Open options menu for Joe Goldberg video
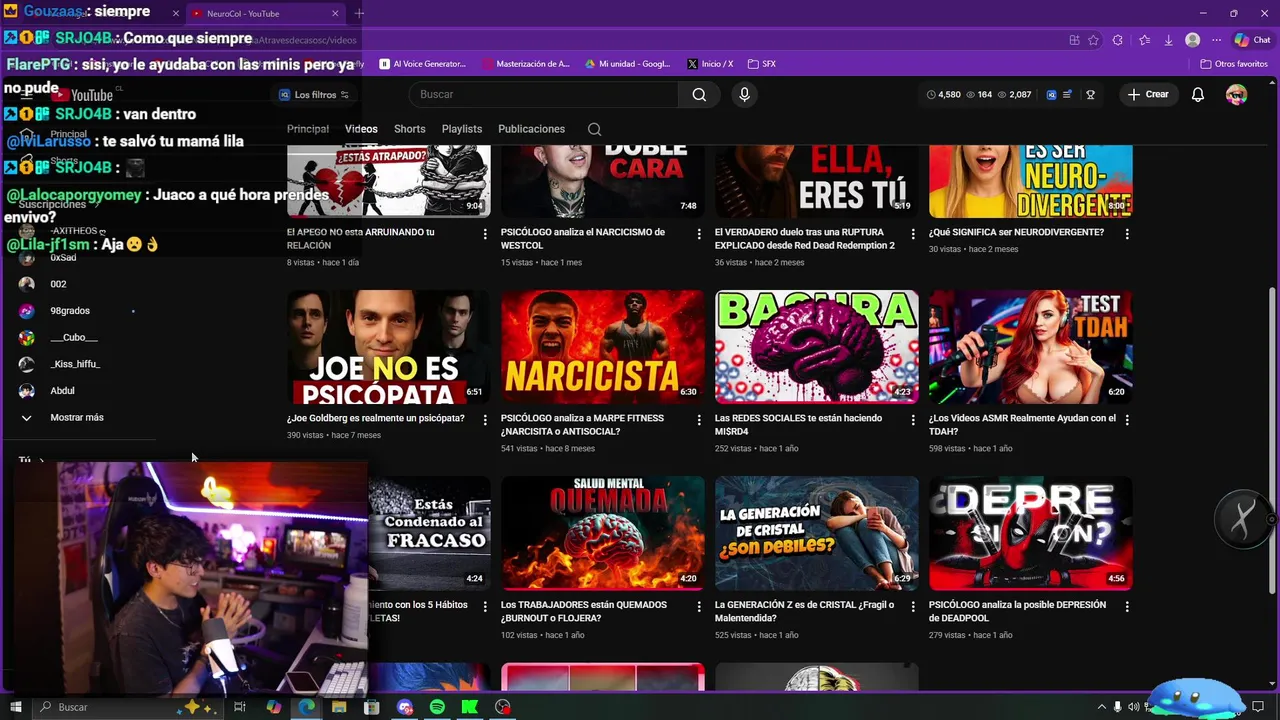 click(485, 420)
